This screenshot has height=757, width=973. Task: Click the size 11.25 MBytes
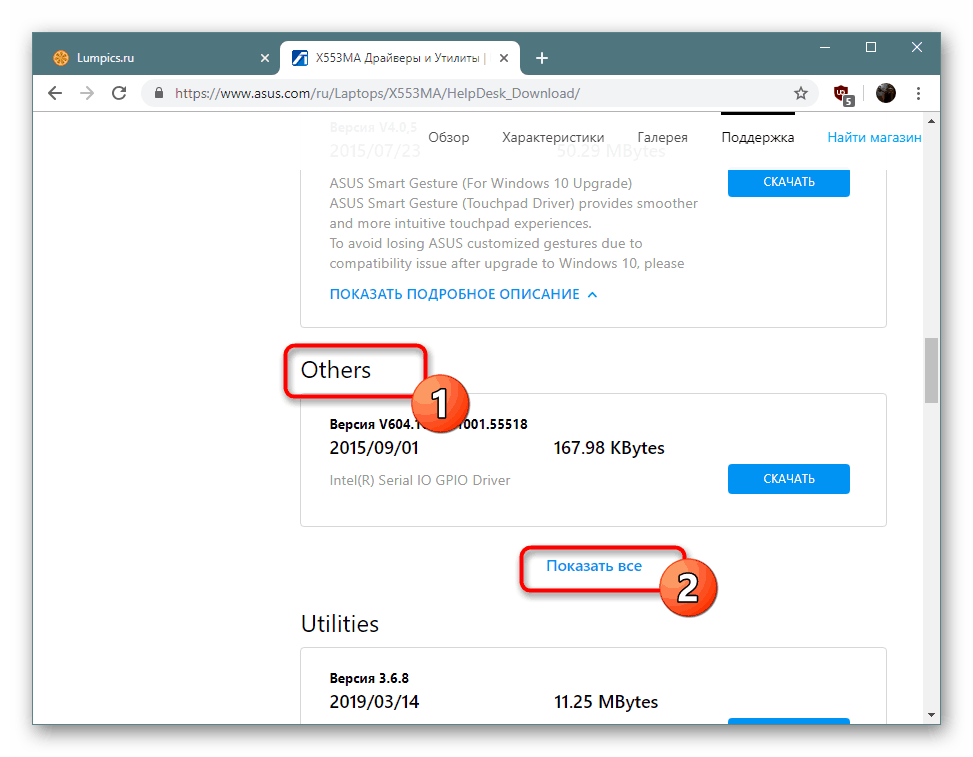(606, 702)
